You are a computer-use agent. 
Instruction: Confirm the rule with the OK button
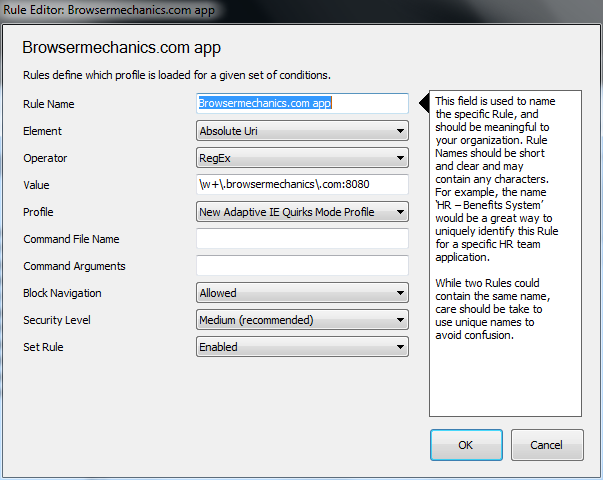(466, 445)
